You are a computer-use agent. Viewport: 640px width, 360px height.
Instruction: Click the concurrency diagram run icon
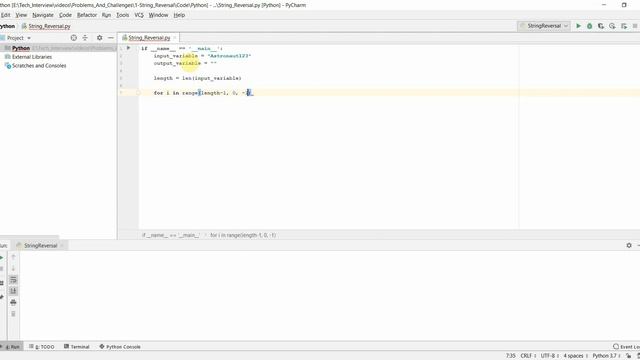pos(624,26)
